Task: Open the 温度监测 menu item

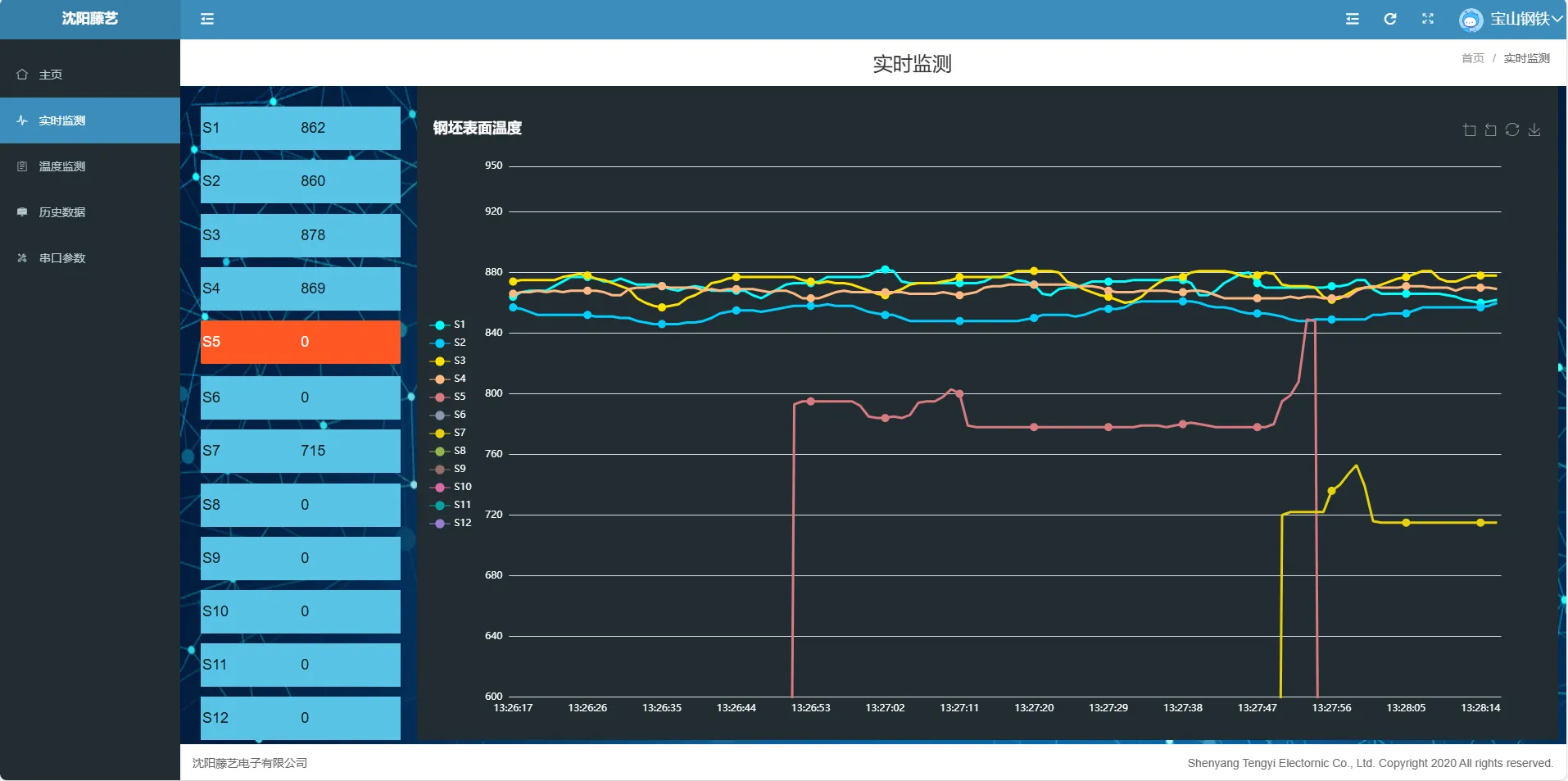Action: 62,166
